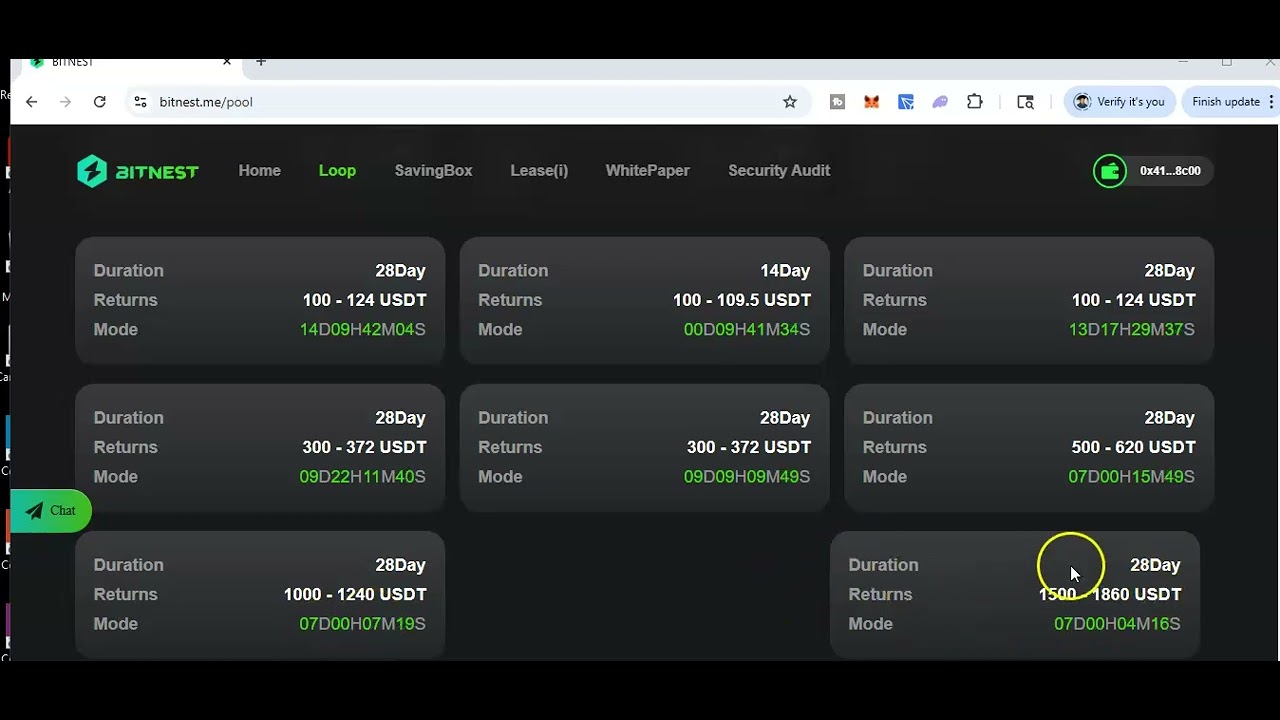
Task: Click the 1000 - 1240 USDT returns text
Action: tap(355, 594)
